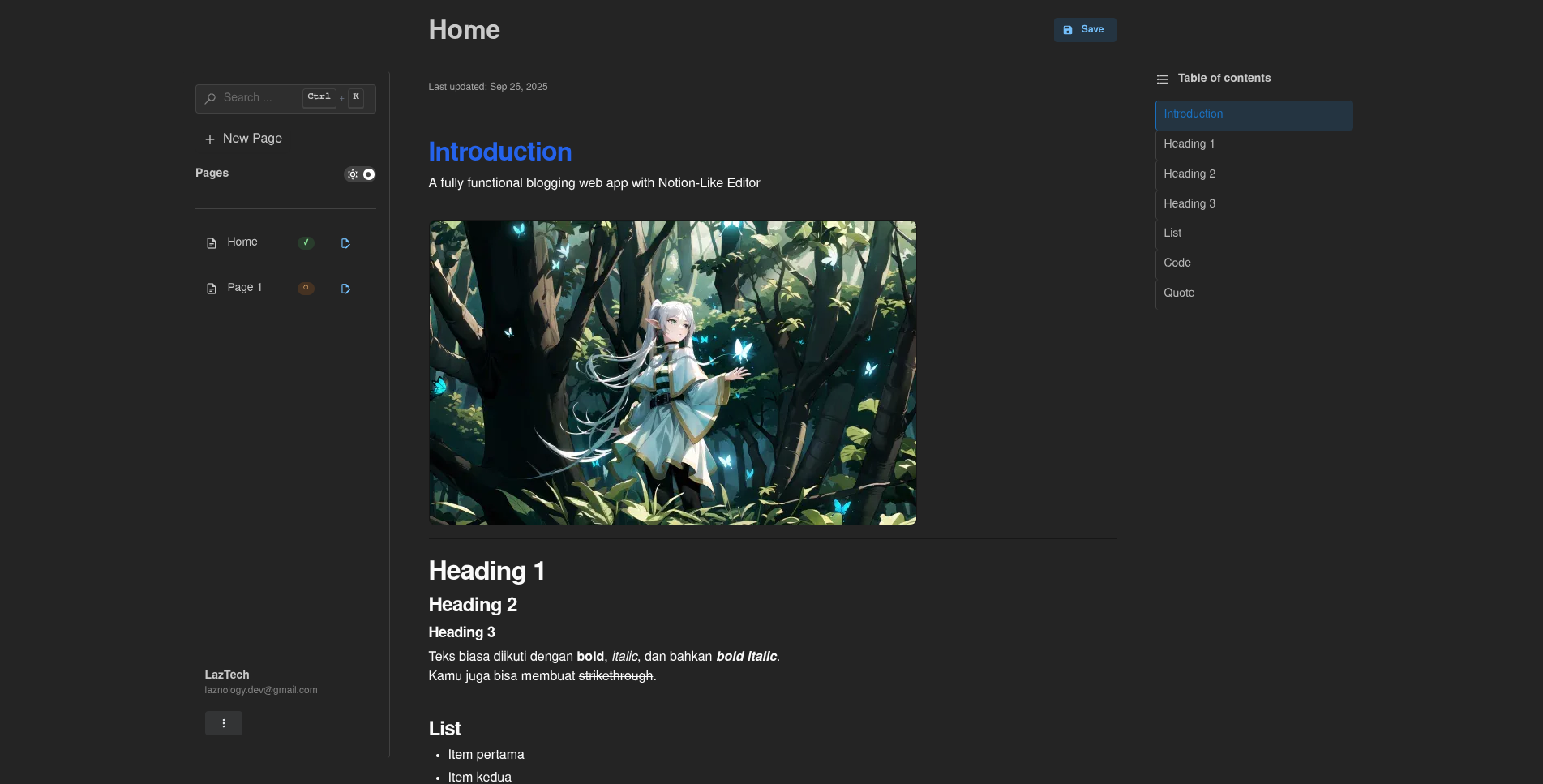
Task: Go to Heading 2 in table of contents
Action: click(1189, 174)
